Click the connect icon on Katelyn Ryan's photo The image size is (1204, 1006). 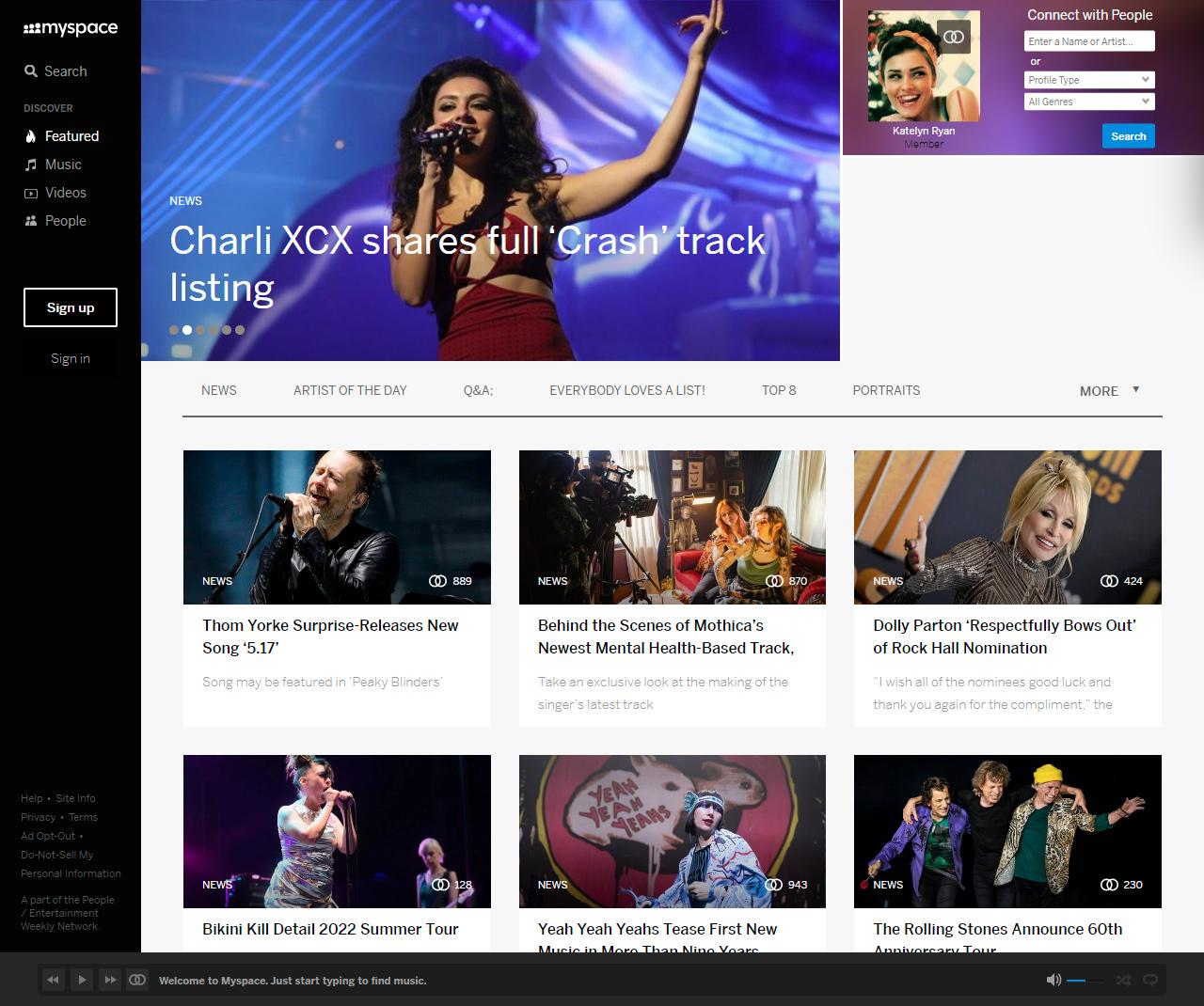[x=954, y=37]
